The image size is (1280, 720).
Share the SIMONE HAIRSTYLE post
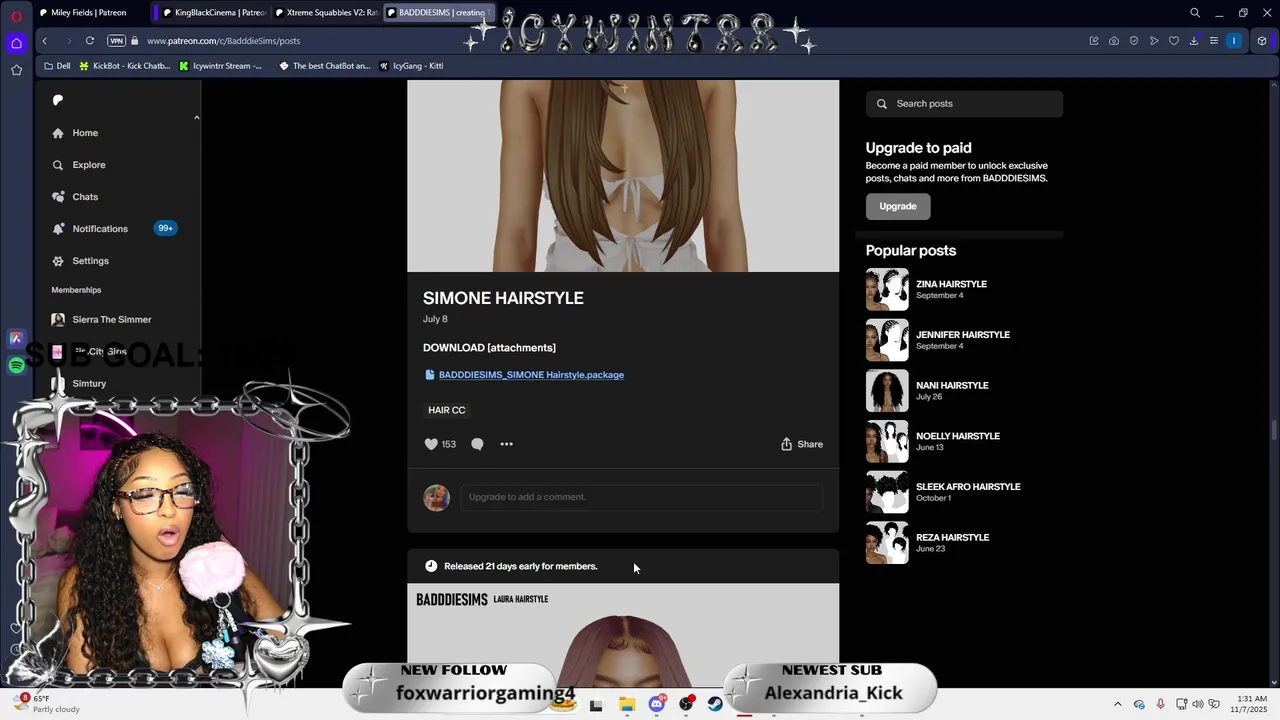pyautogui.click(x=802, y=444)
